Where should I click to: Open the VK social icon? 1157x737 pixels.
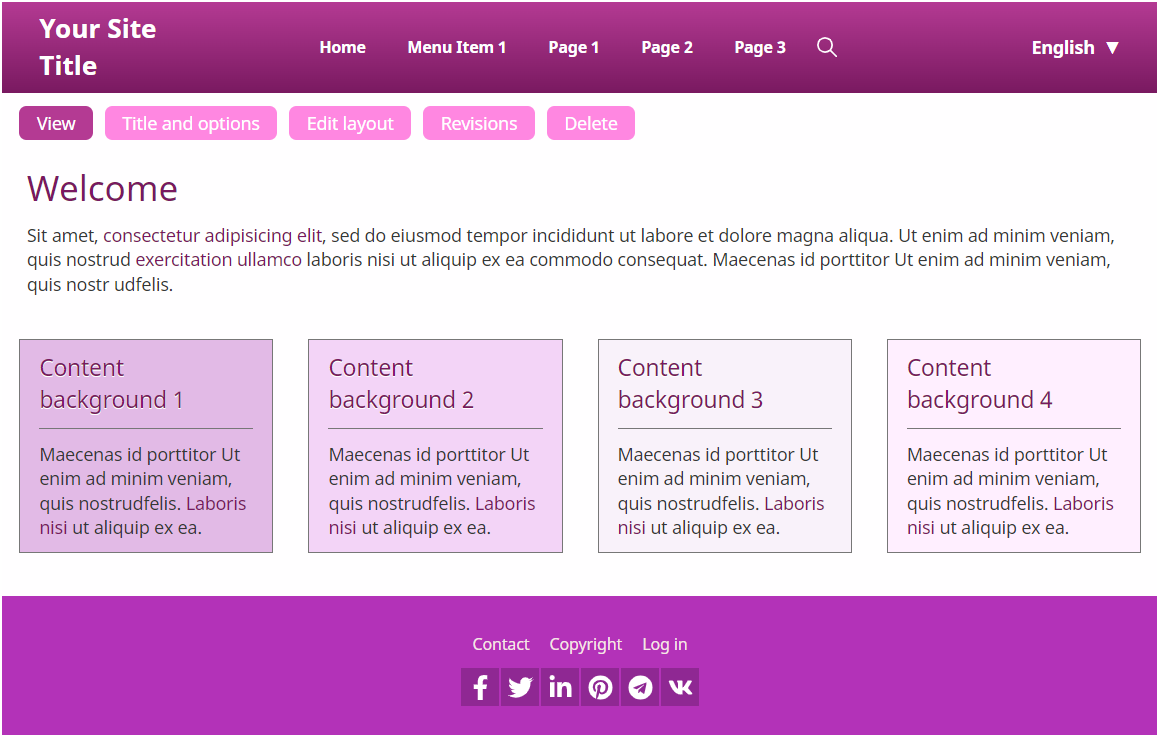coord(680,687)
